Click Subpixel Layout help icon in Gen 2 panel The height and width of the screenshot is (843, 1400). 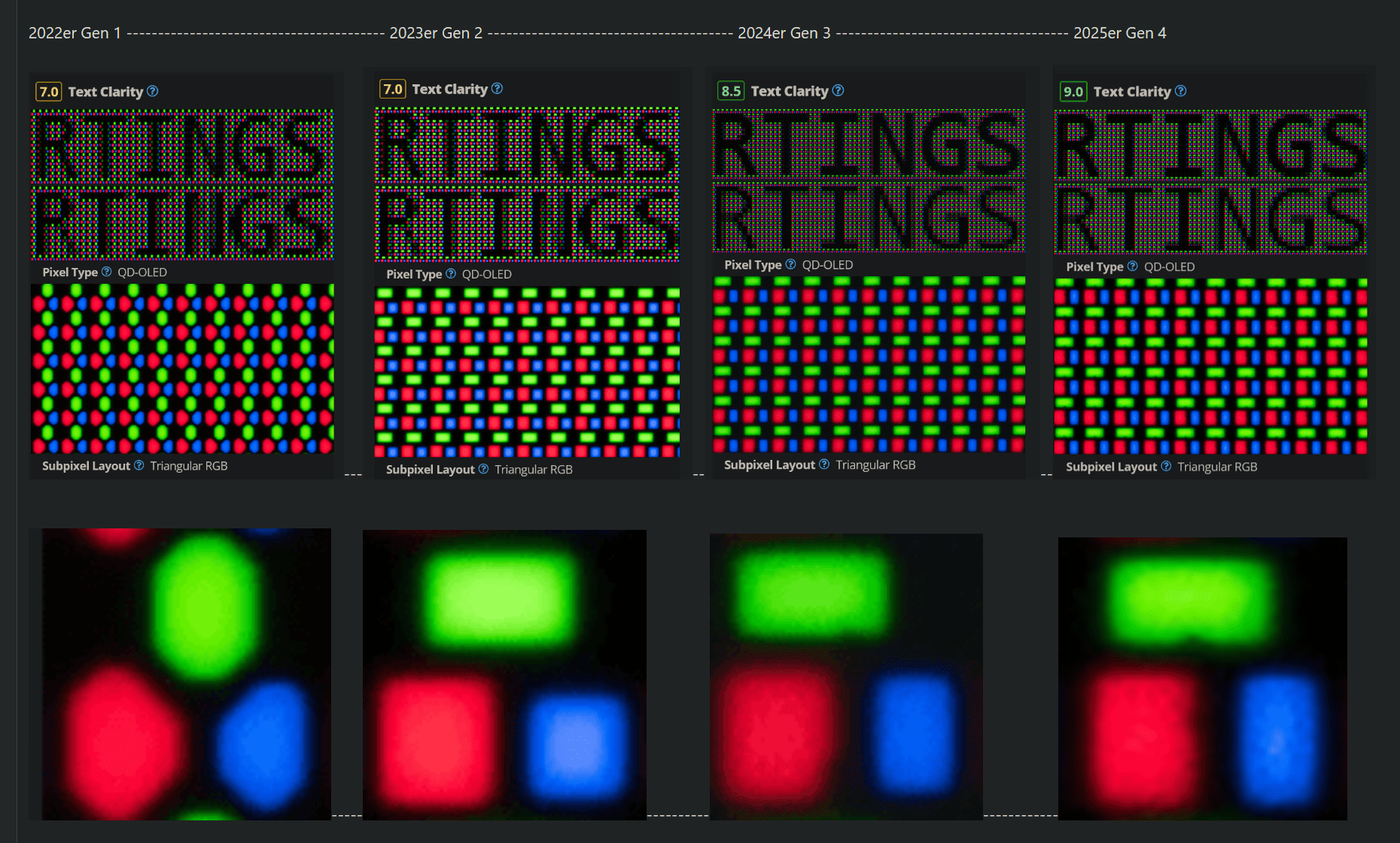[x=483, y=469]
